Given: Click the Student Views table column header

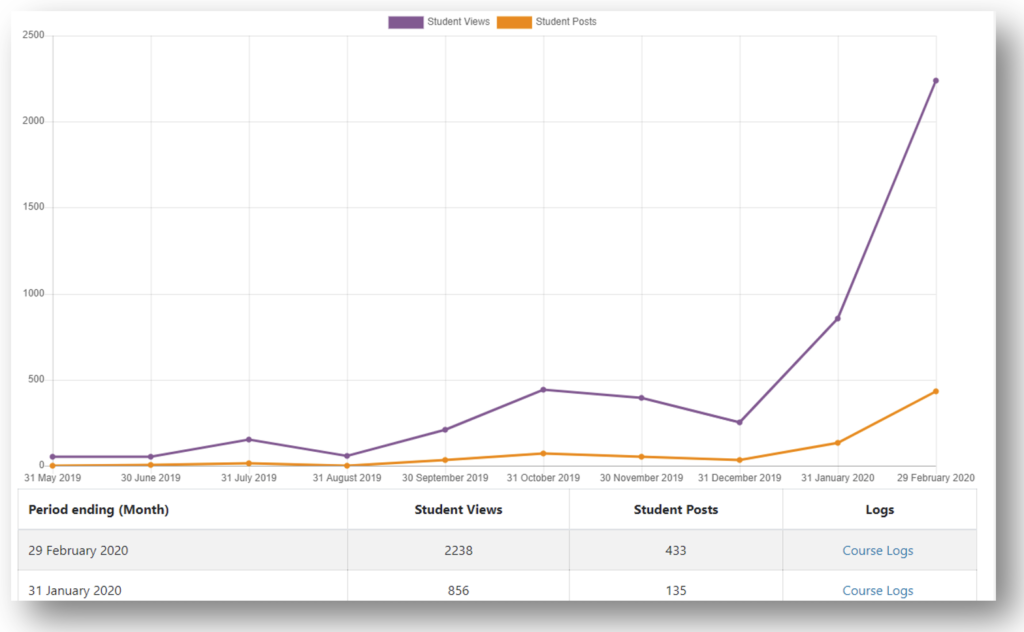Looking at the screenshot, I should 458,509.
